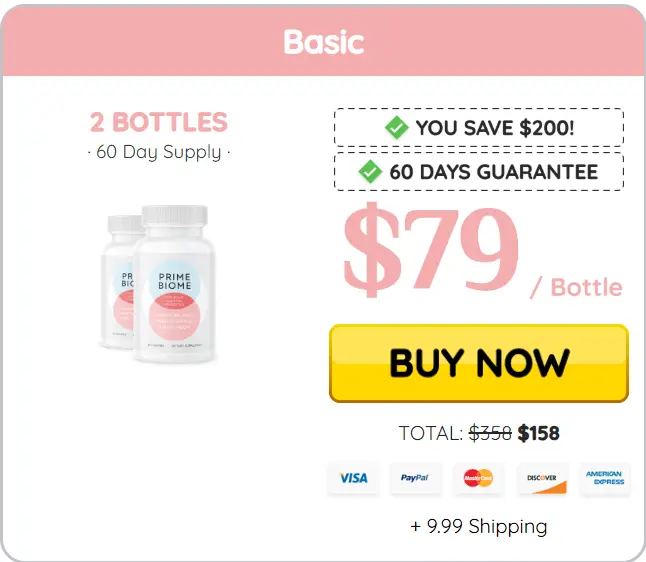Click the 2 BOTTLES heading

159,122
